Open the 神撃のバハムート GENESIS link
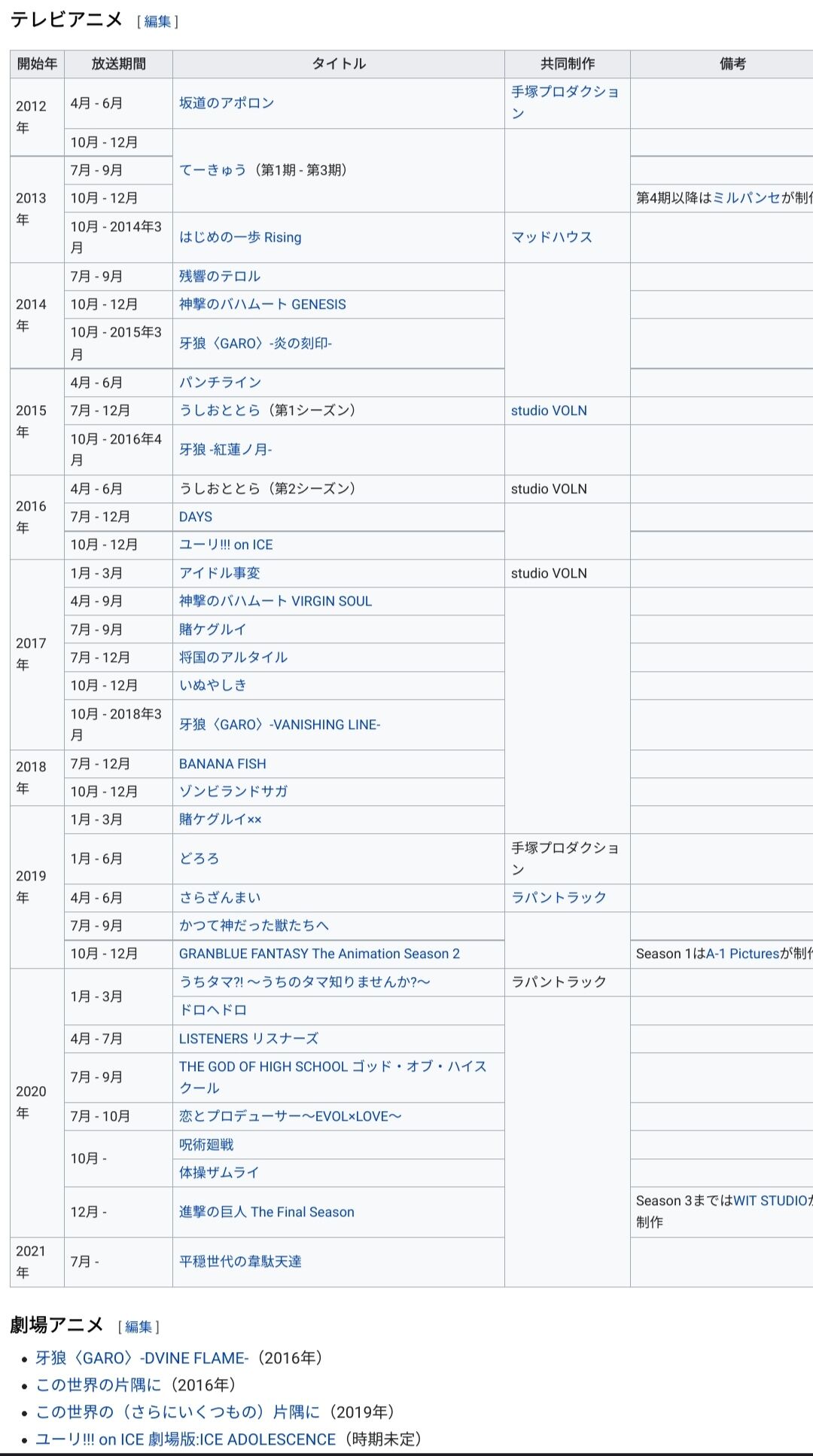813x1456 pixels. coord(263,304)
